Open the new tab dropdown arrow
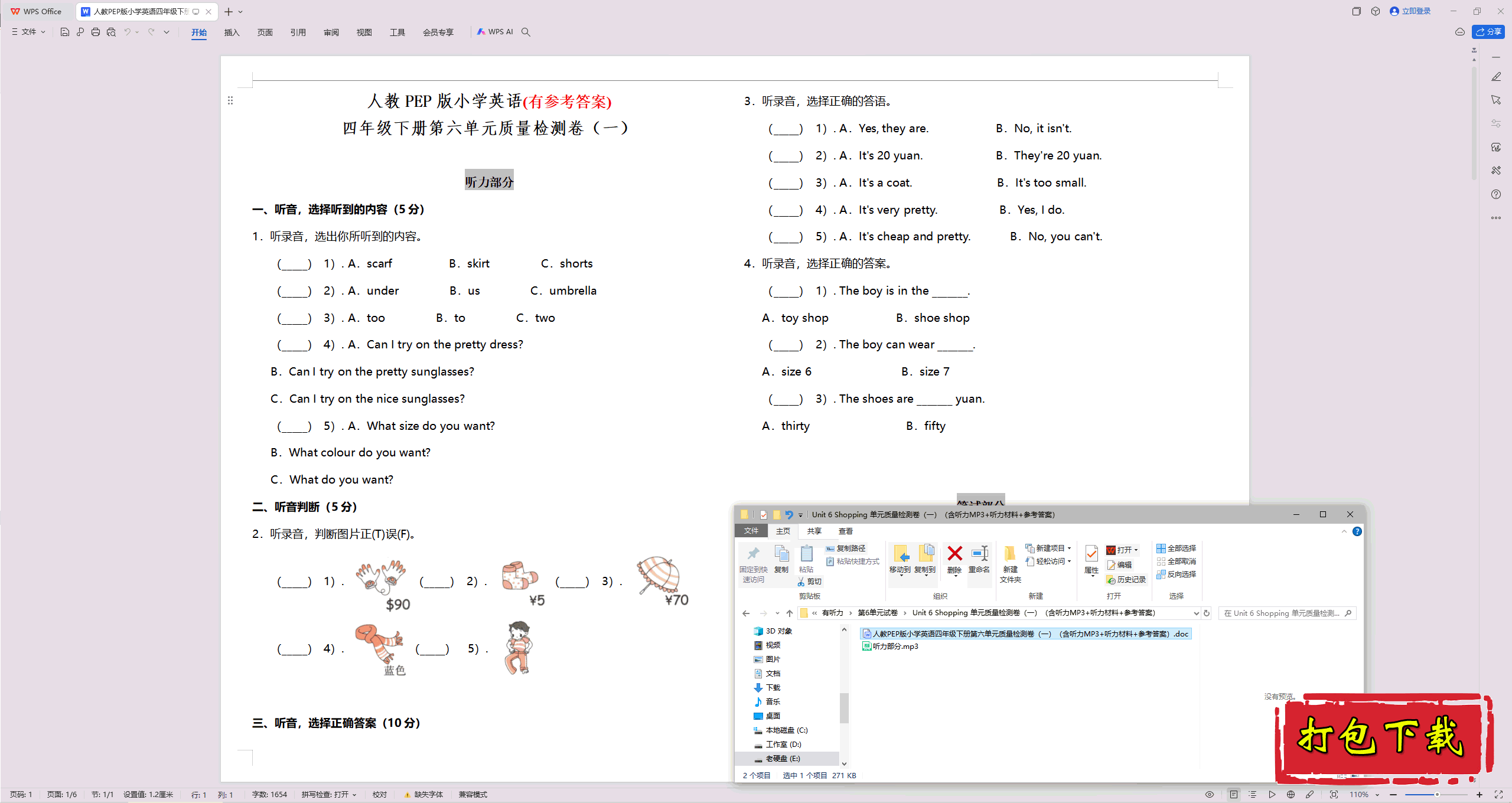The image size is (1512, 803). (240, 12)
